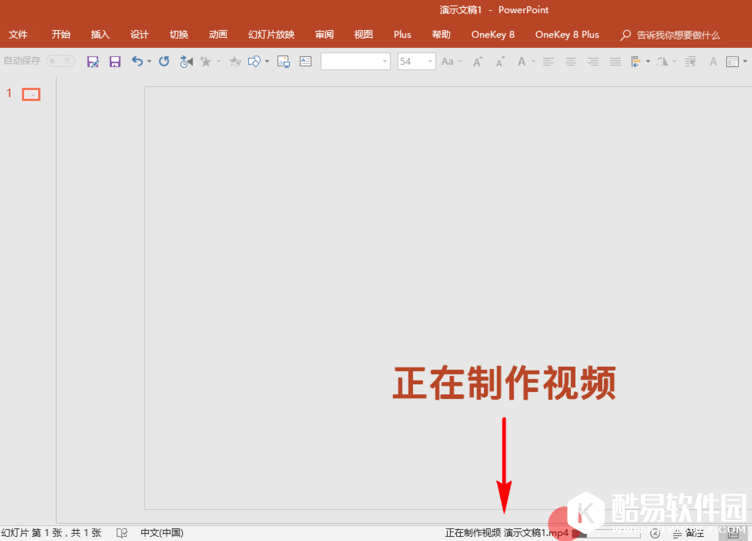This screenshot has height=541, width=752.
Task: Center-align text with the toolbar icon
Action: pos(571,61)
